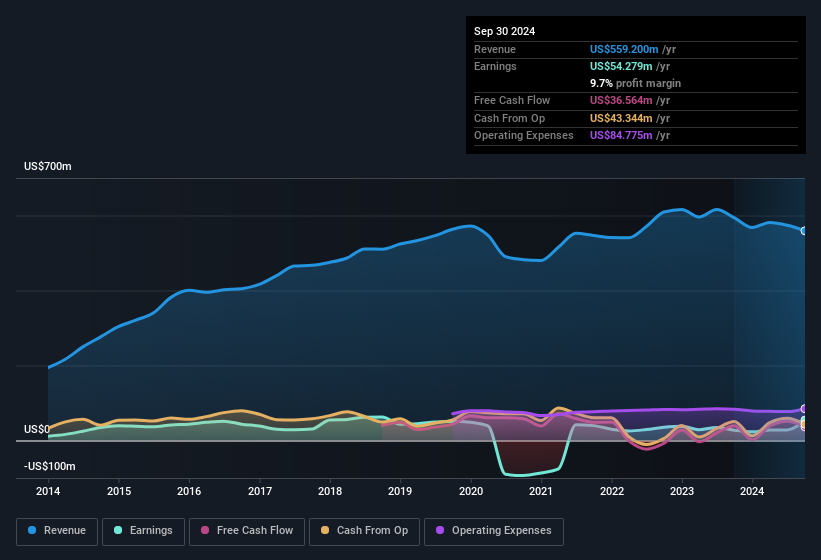Toggle the Free Cash Flow series
The image size is (821, 560).
(x=248, y=530)
